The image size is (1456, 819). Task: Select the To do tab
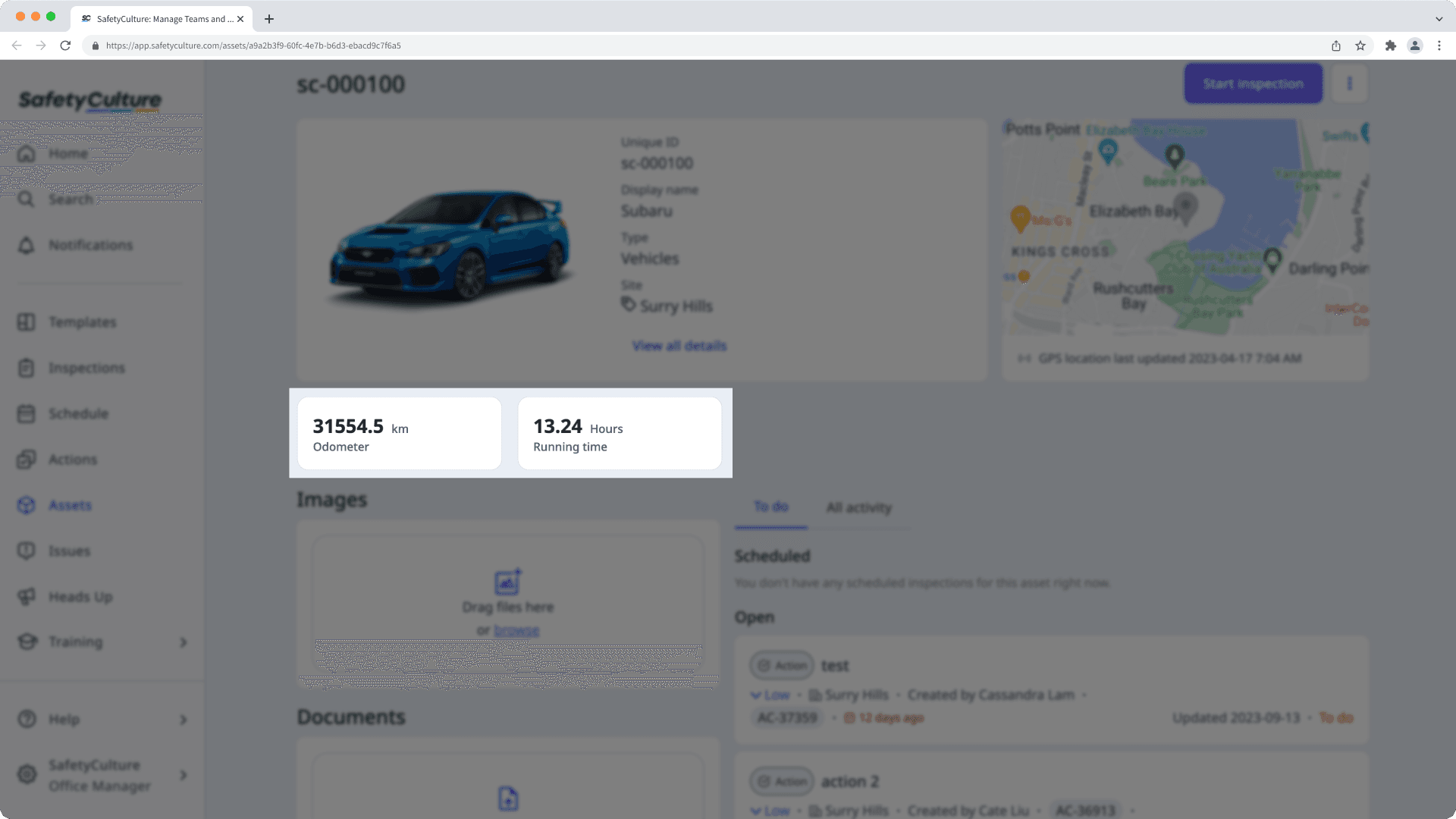click(x=770, y=507)
